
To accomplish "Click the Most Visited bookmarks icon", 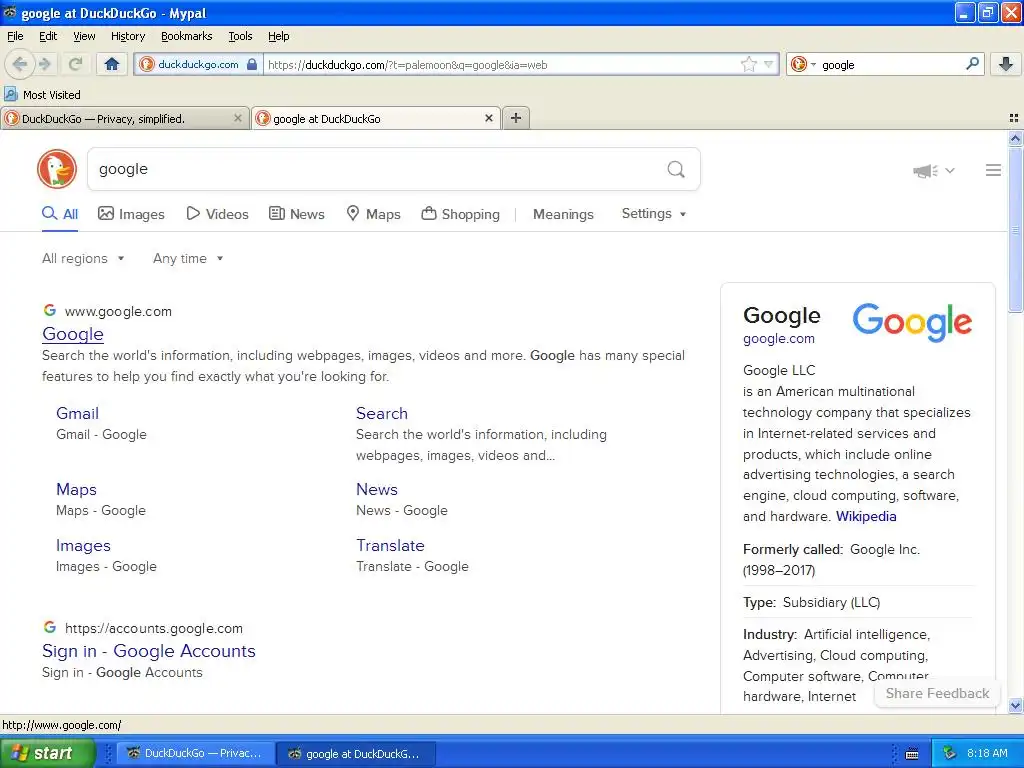I will [10, 94].
